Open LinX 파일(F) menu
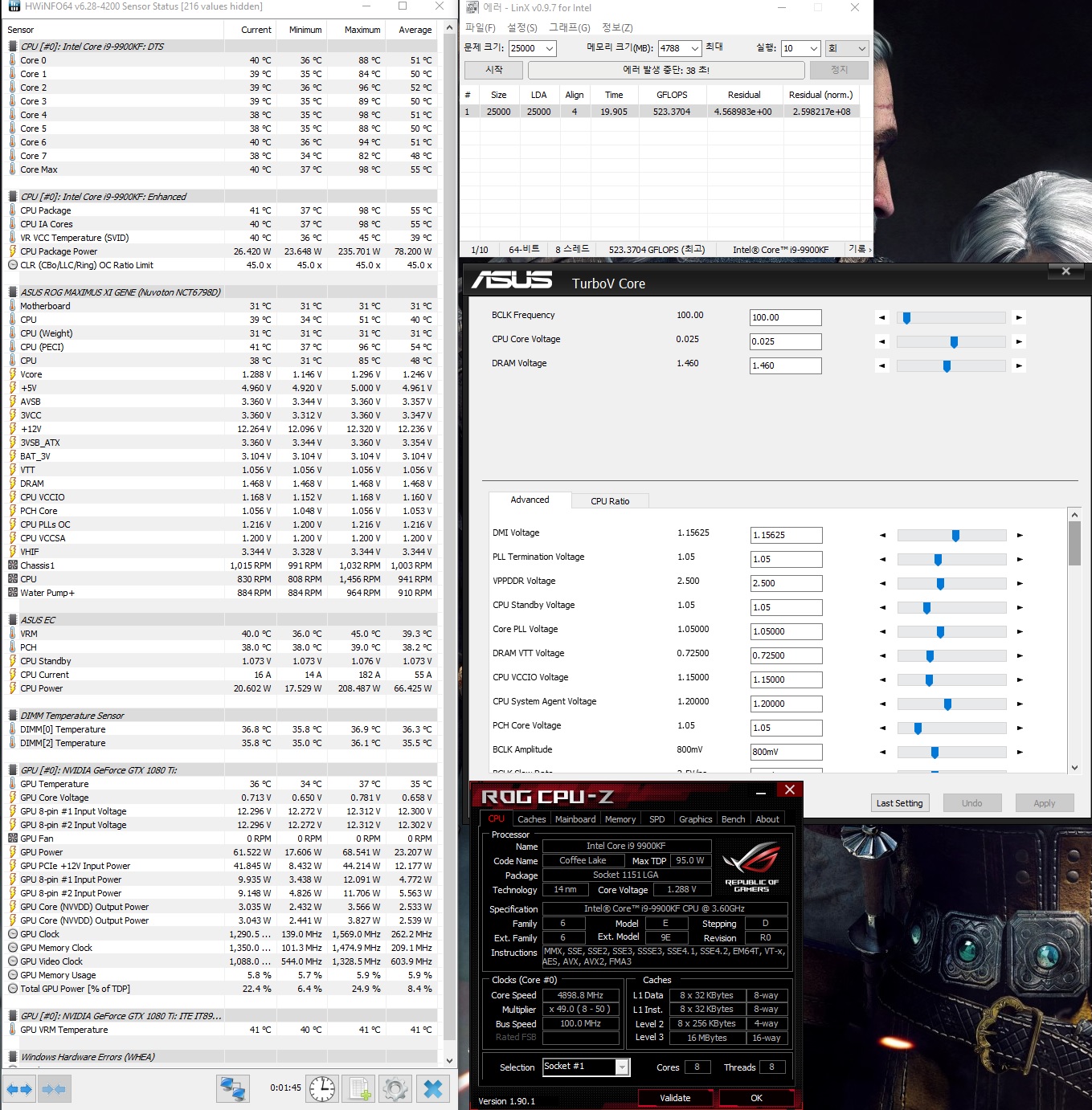The image size is (1092, 1110). pyautogui.click(x=480, y=28)
